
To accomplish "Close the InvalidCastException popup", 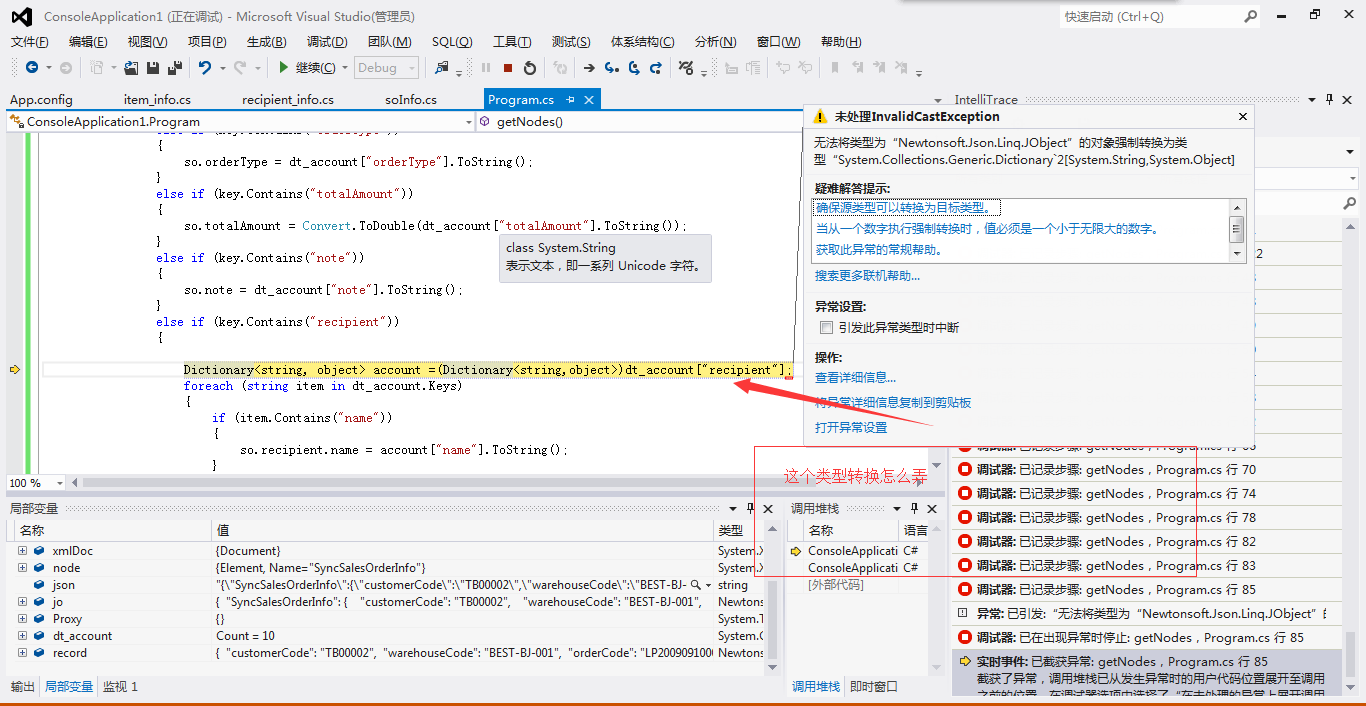I will [1243, 116].
